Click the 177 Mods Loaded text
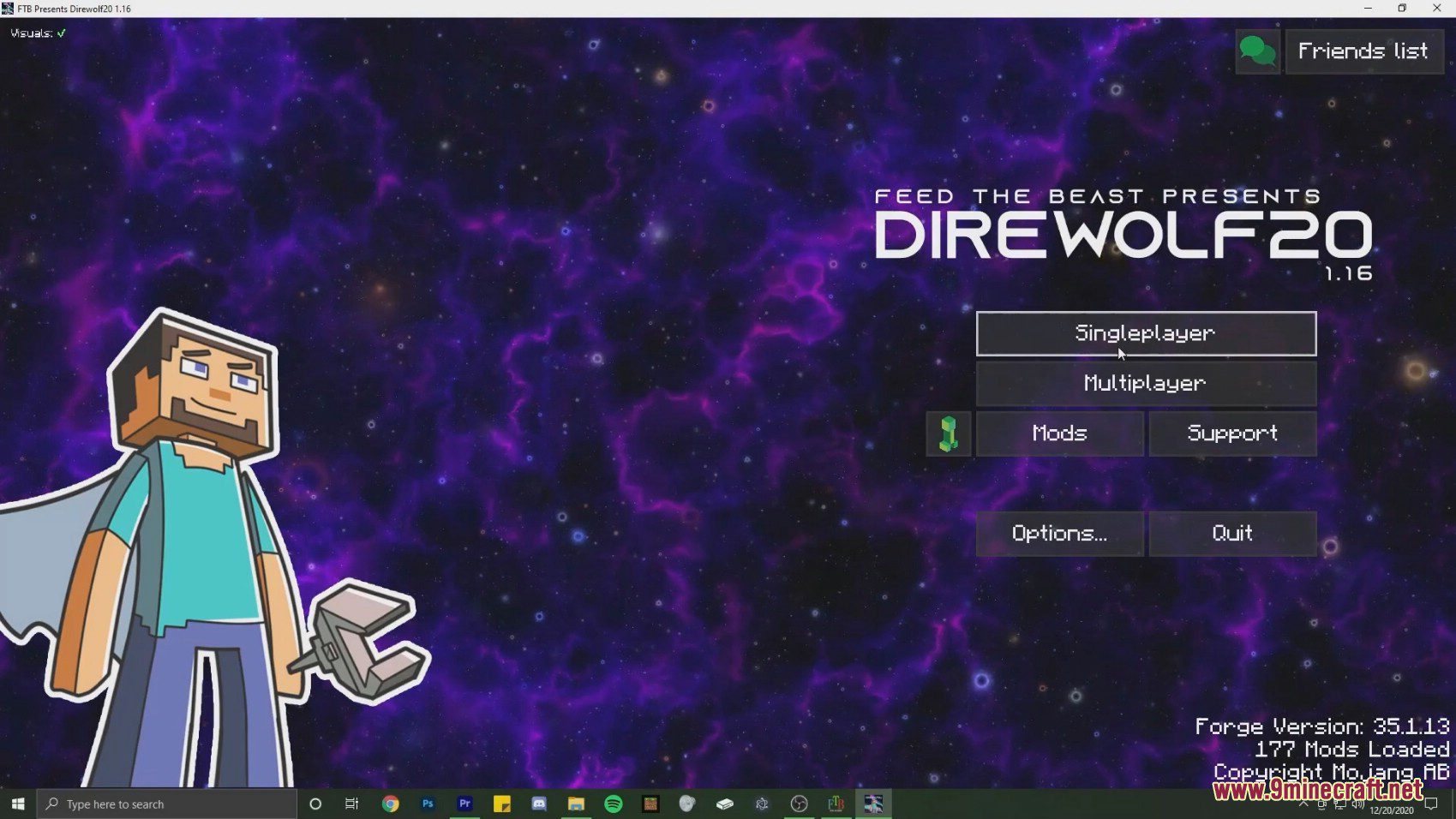This screenshot has height=819, width=1456. point(1352,750)
